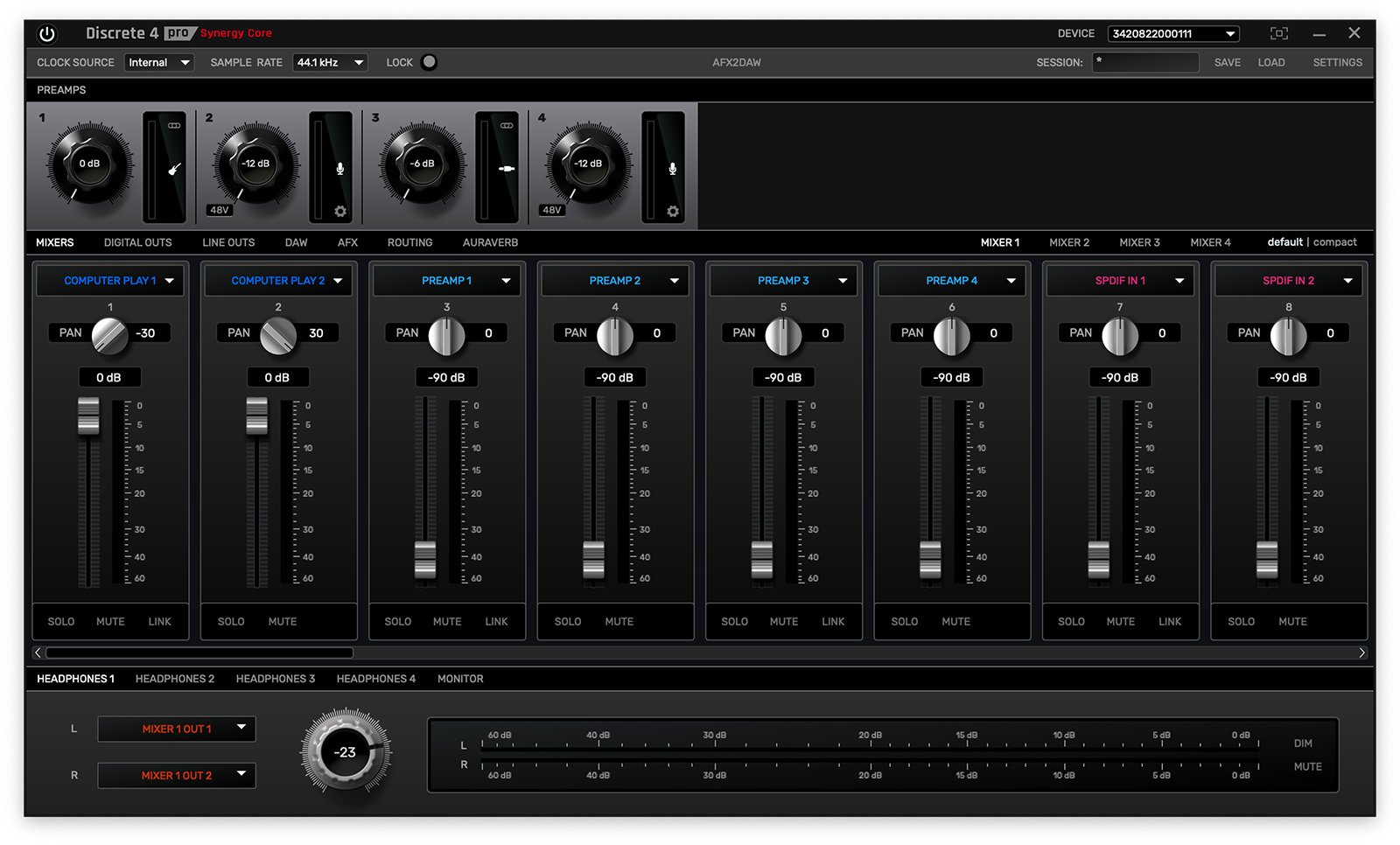
Task: Select the MIXER 2 tab
Action: point(1069,242)
